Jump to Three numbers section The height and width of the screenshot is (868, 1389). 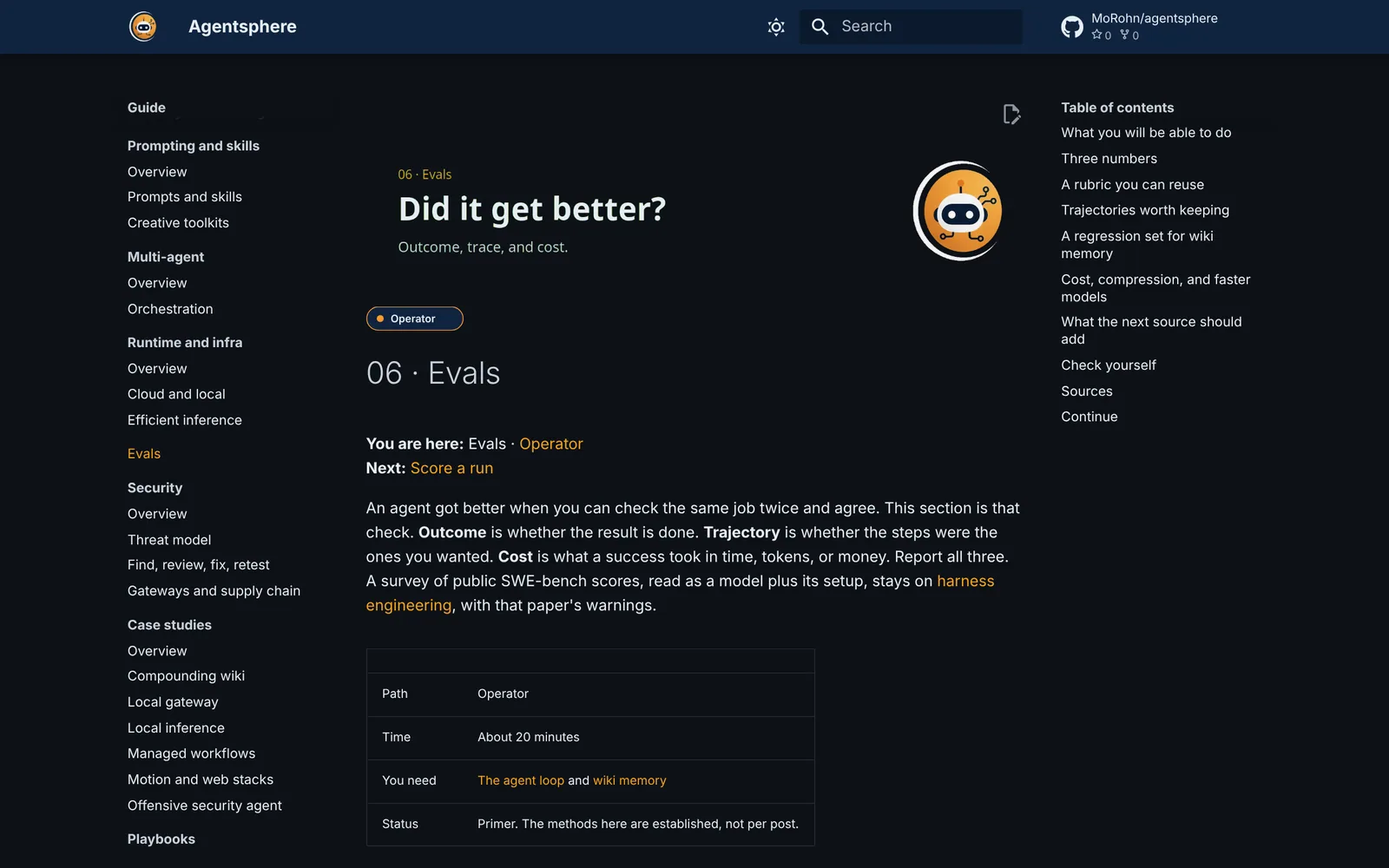[1109, 159]
